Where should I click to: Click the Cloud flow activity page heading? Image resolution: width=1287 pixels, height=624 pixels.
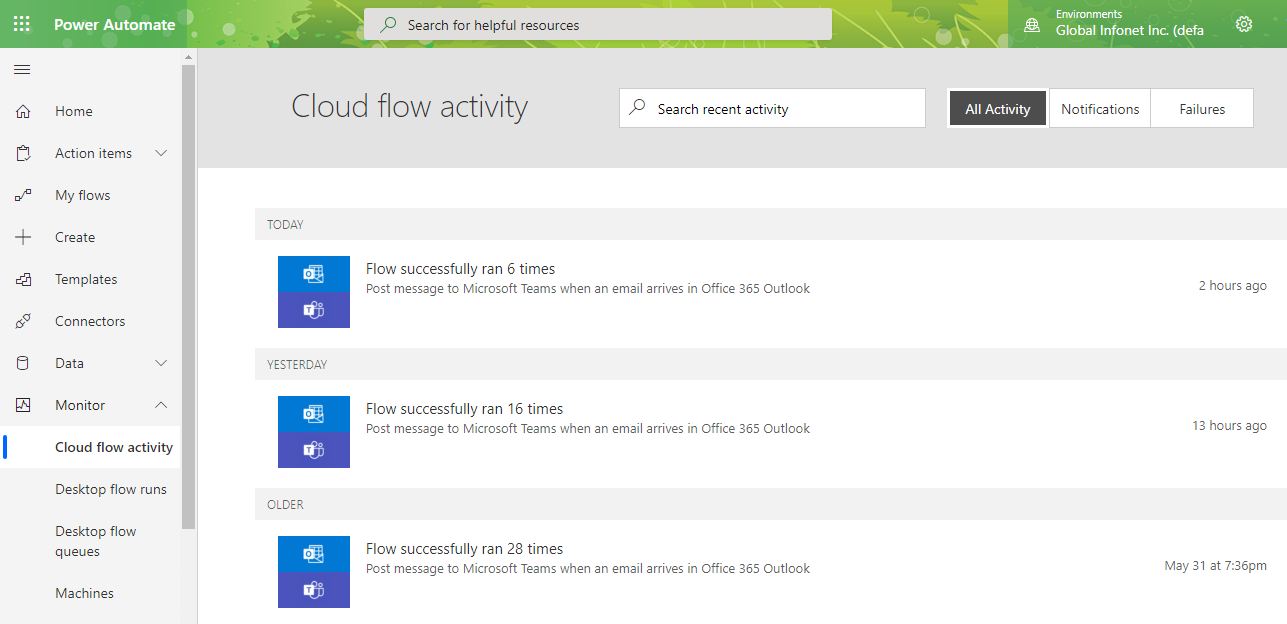click(409, 106)
